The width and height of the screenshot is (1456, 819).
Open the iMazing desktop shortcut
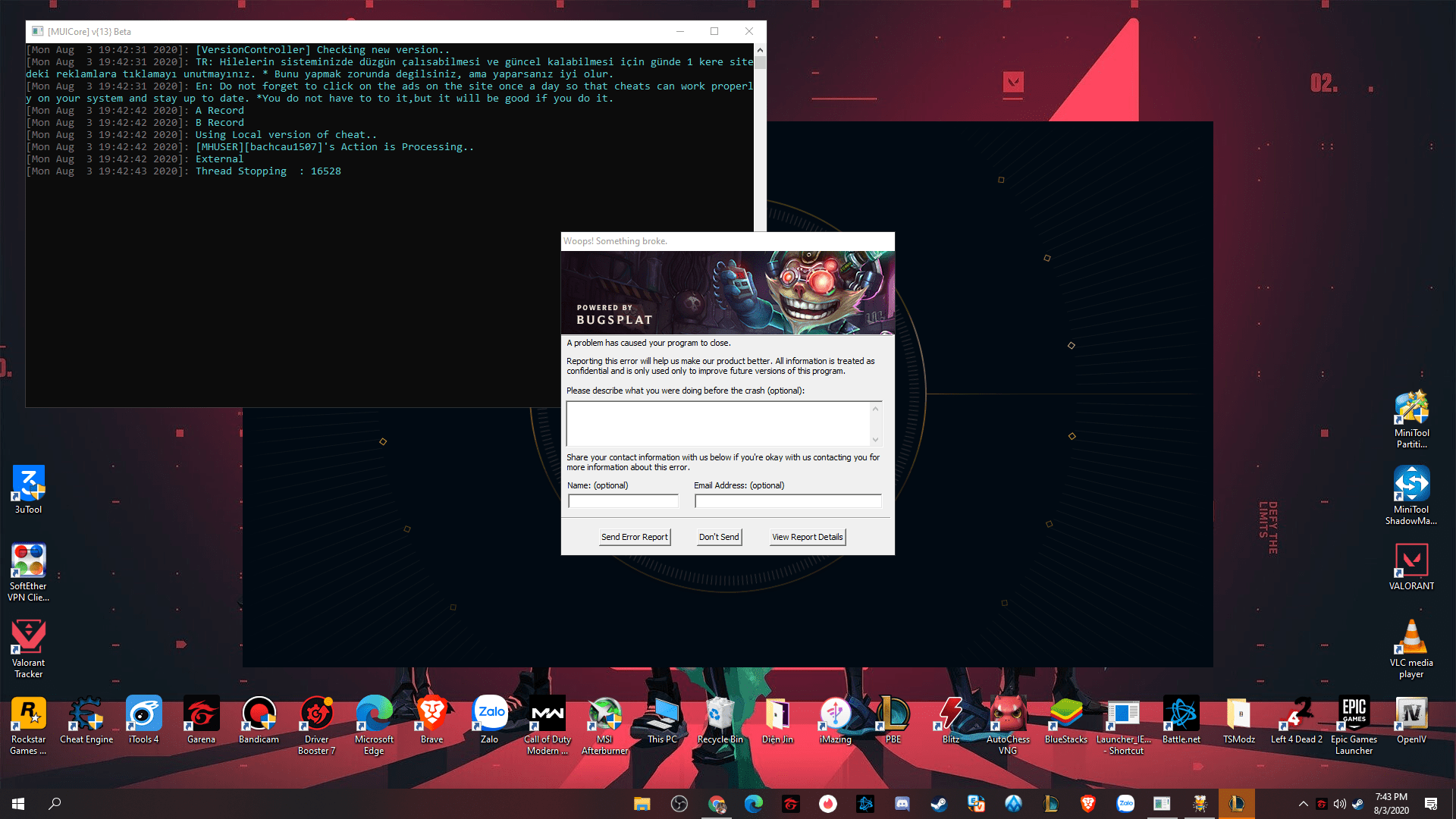(x=835, y=720)
